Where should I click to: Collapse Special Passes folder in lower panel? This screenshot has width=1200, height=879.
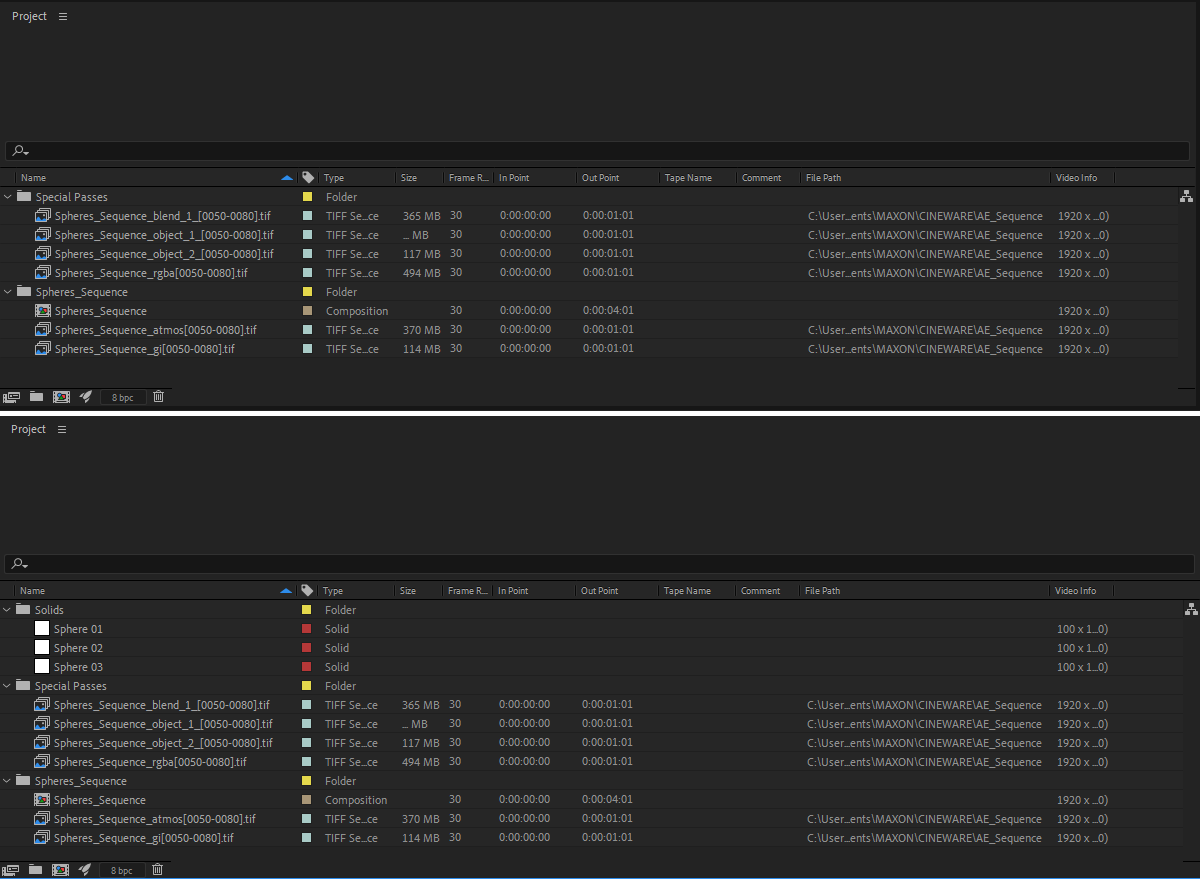coord(8,686)
